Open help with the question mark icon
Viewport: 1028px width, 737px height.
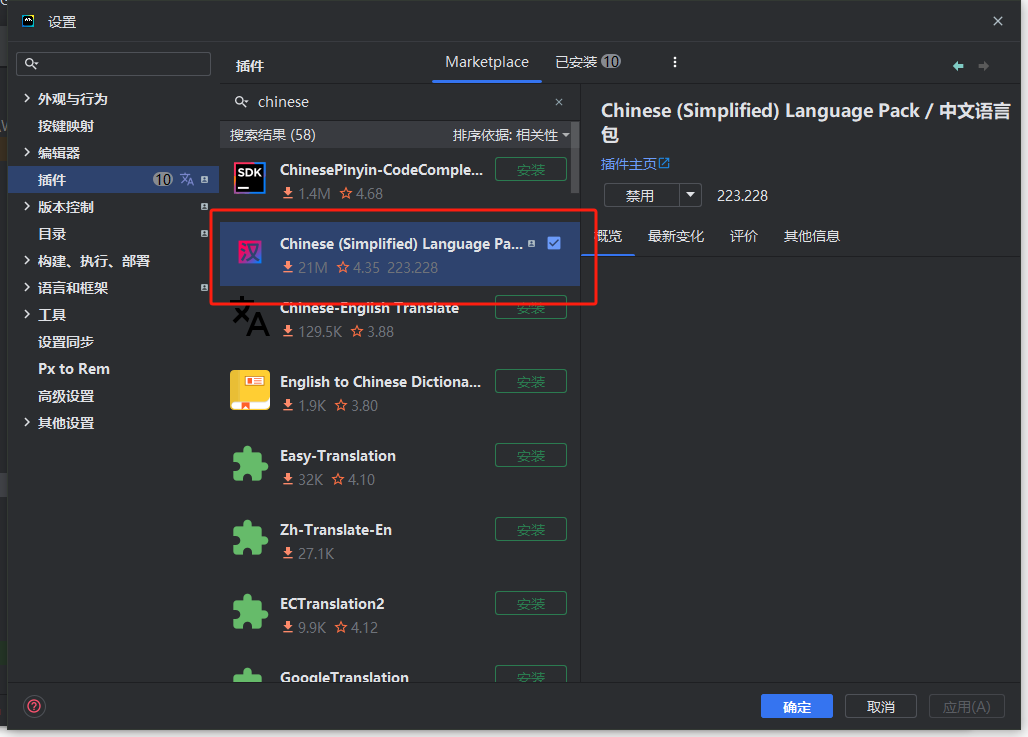pos(34,706)
